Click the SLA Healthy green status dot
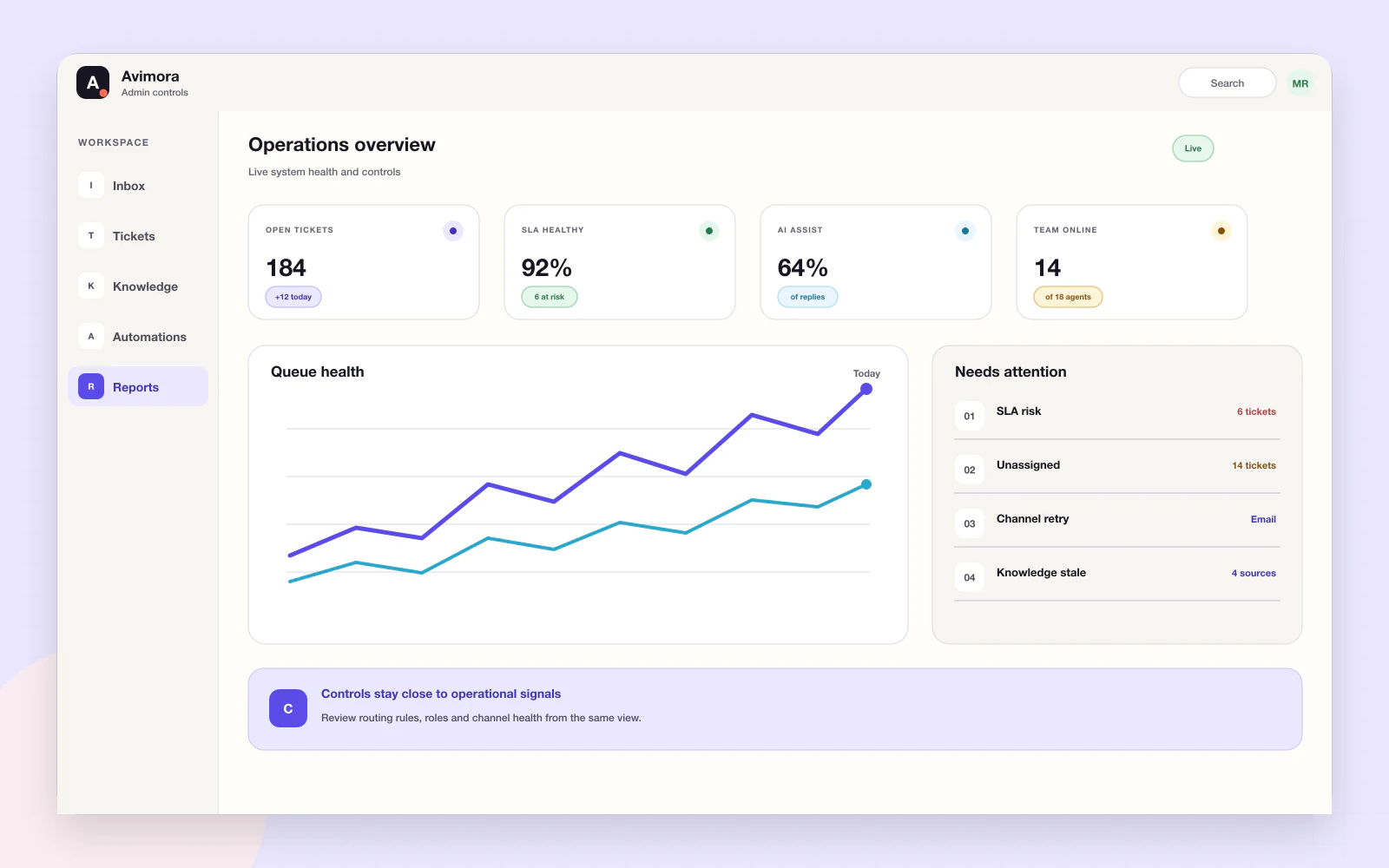Image resolution: width=1389 pixels, height=868 pixels. [x=709, y=231]
